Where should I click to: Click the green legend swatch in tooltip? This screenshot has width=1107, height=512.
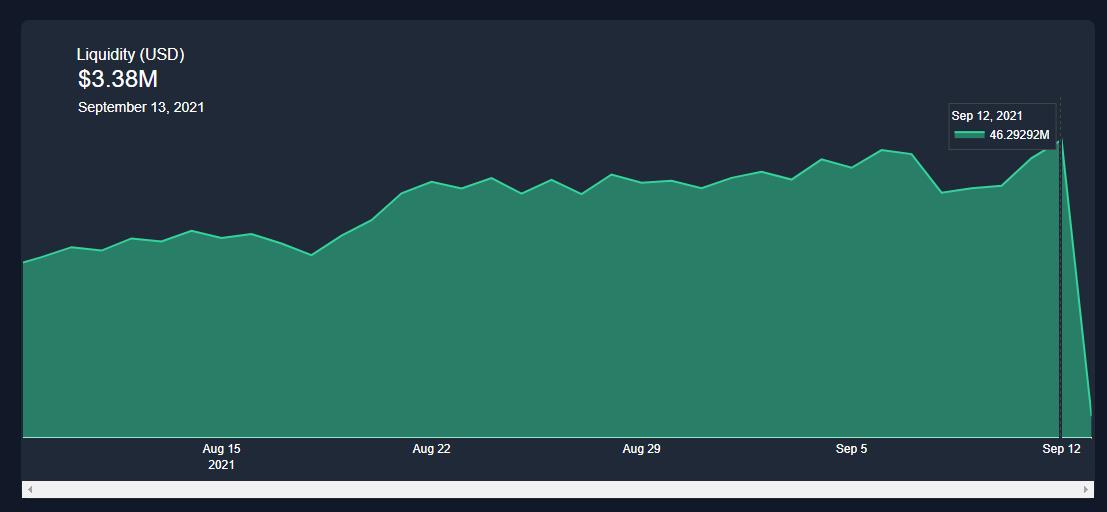tap(968, 134)
